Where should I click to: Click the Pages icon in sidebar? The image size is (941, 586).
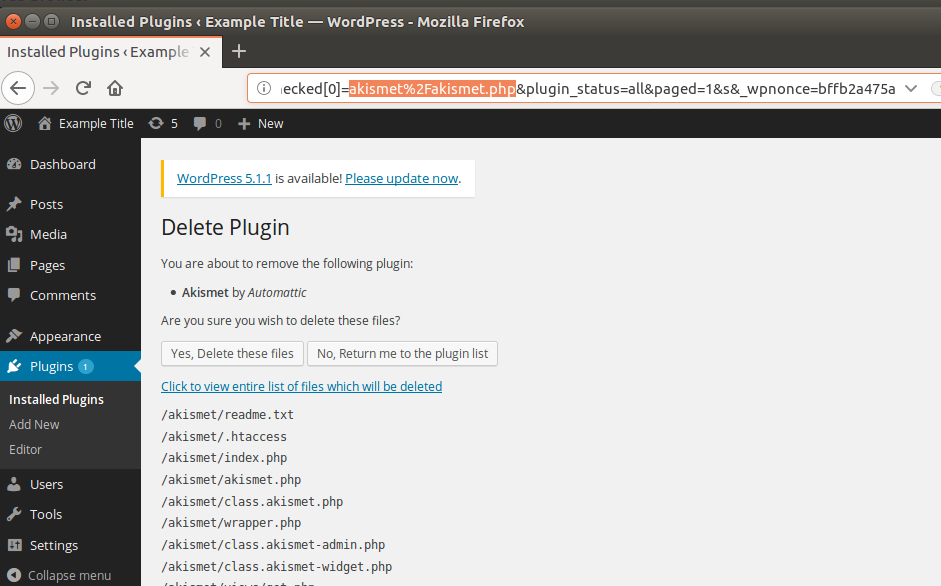pyautogui.click(x=14, y=265)
